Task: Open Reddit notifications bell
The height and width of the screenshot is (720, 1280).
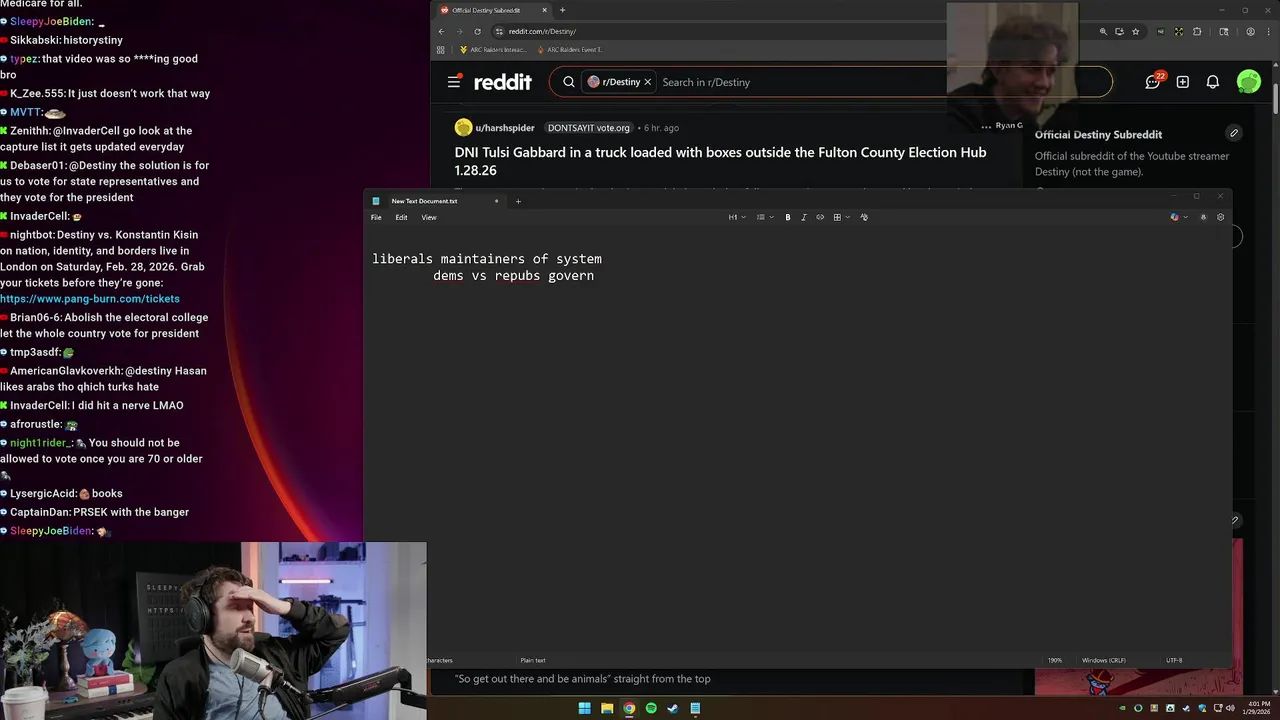Action: click(1213, 82)
